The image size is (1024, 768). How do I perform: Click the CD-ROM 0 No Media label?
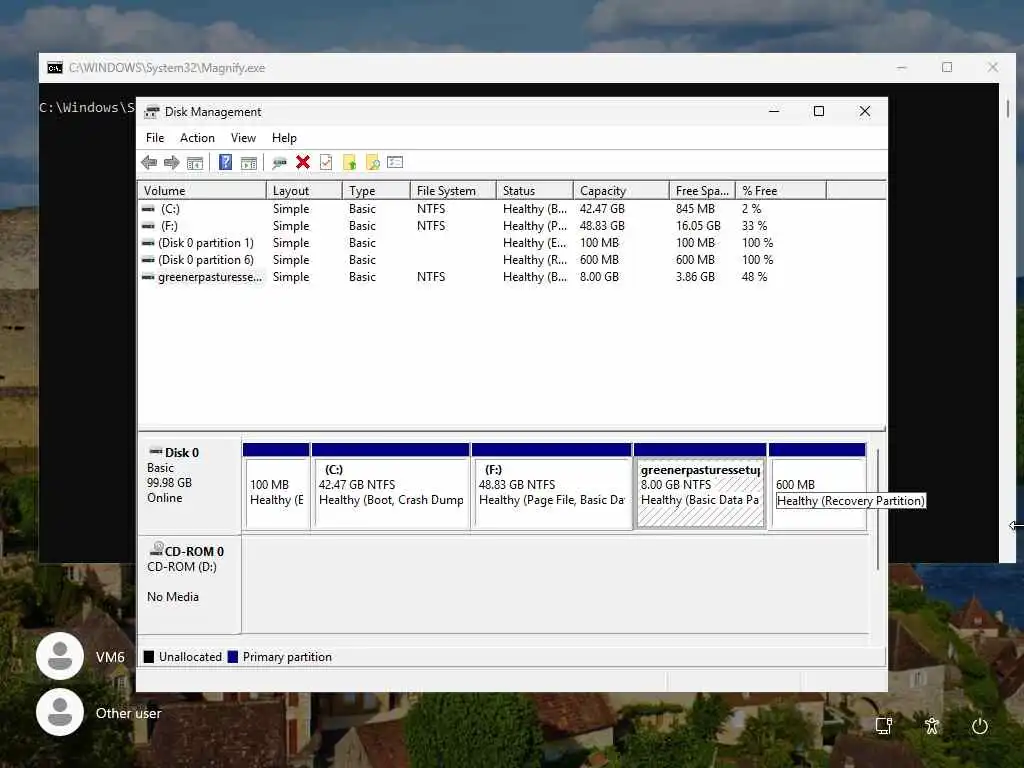pos(189,585)
